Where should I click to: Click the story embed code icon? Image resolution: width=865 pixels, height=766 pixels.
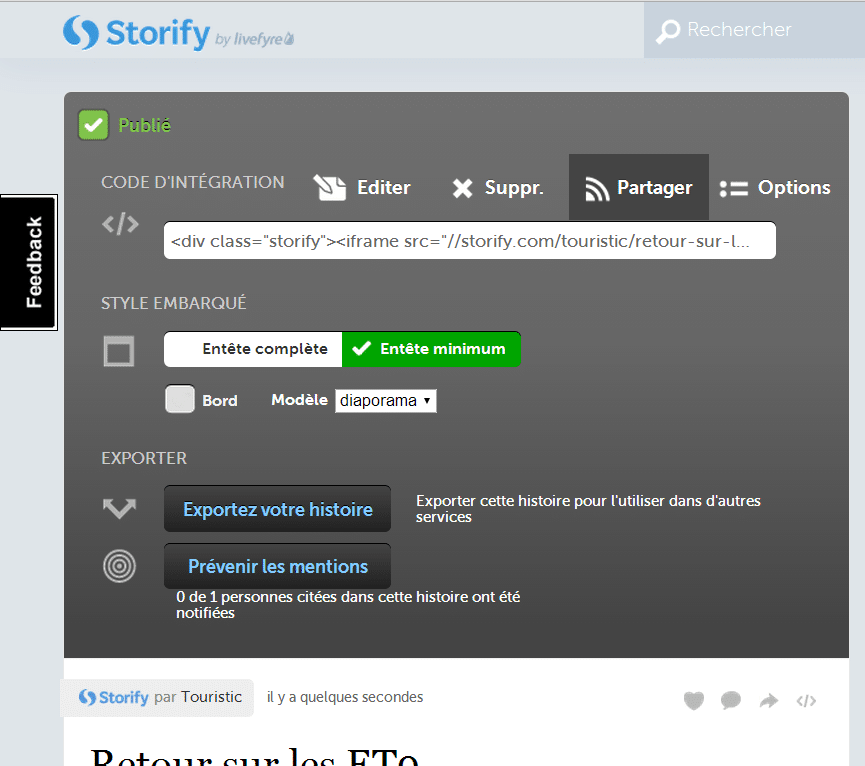(x=806, y=700)
